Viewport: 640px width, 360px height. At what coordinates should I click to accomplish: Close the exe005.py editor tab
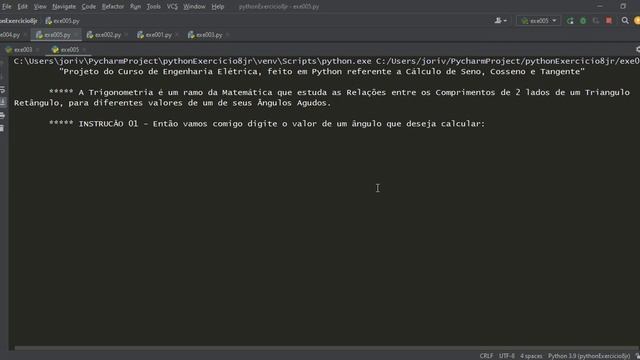pyautogui.click(x=76, y=35)
